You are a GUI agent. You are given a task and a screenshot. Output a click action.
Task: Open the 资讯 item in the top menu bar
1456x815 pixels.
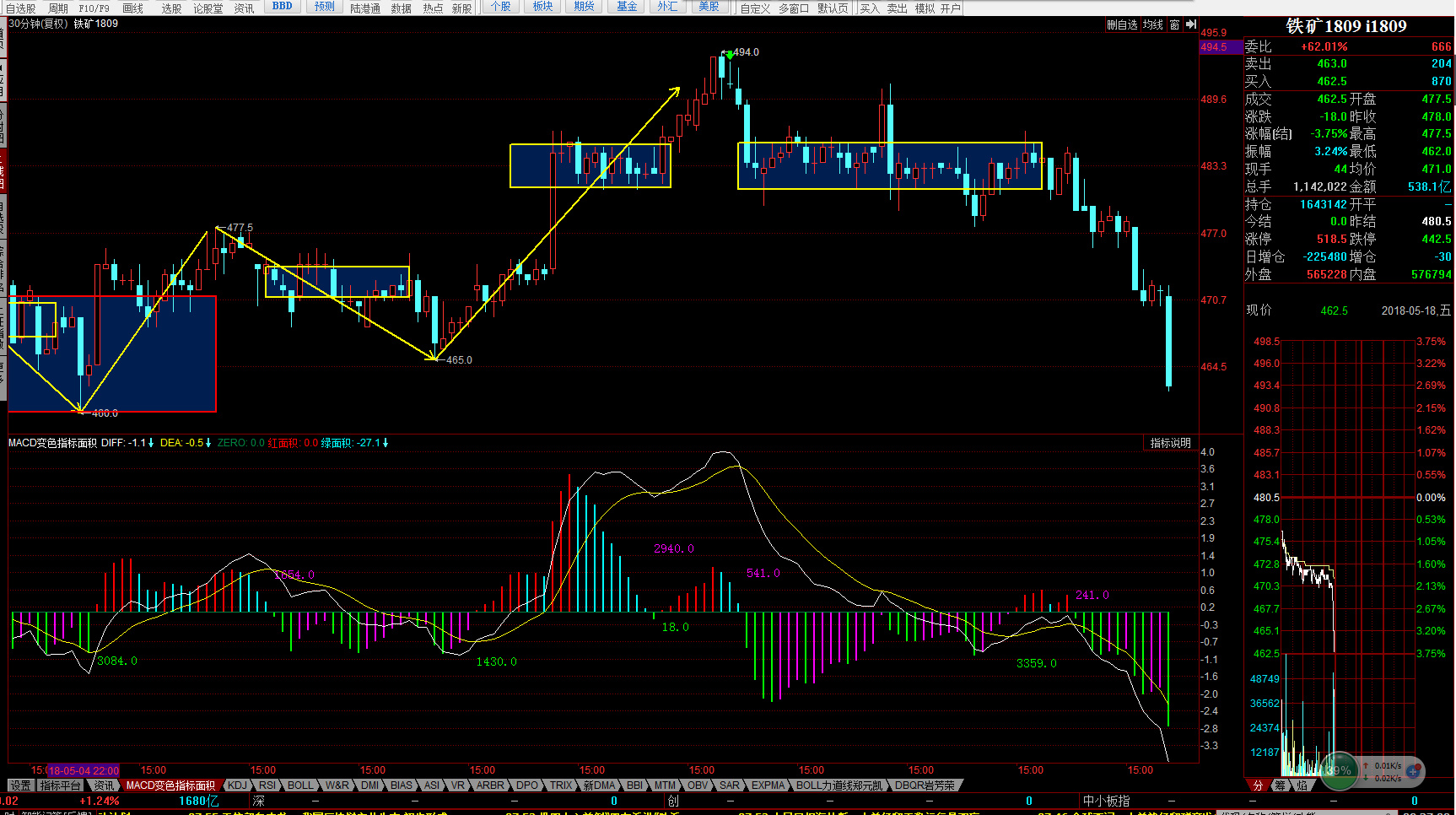click(x=245, y=8)
